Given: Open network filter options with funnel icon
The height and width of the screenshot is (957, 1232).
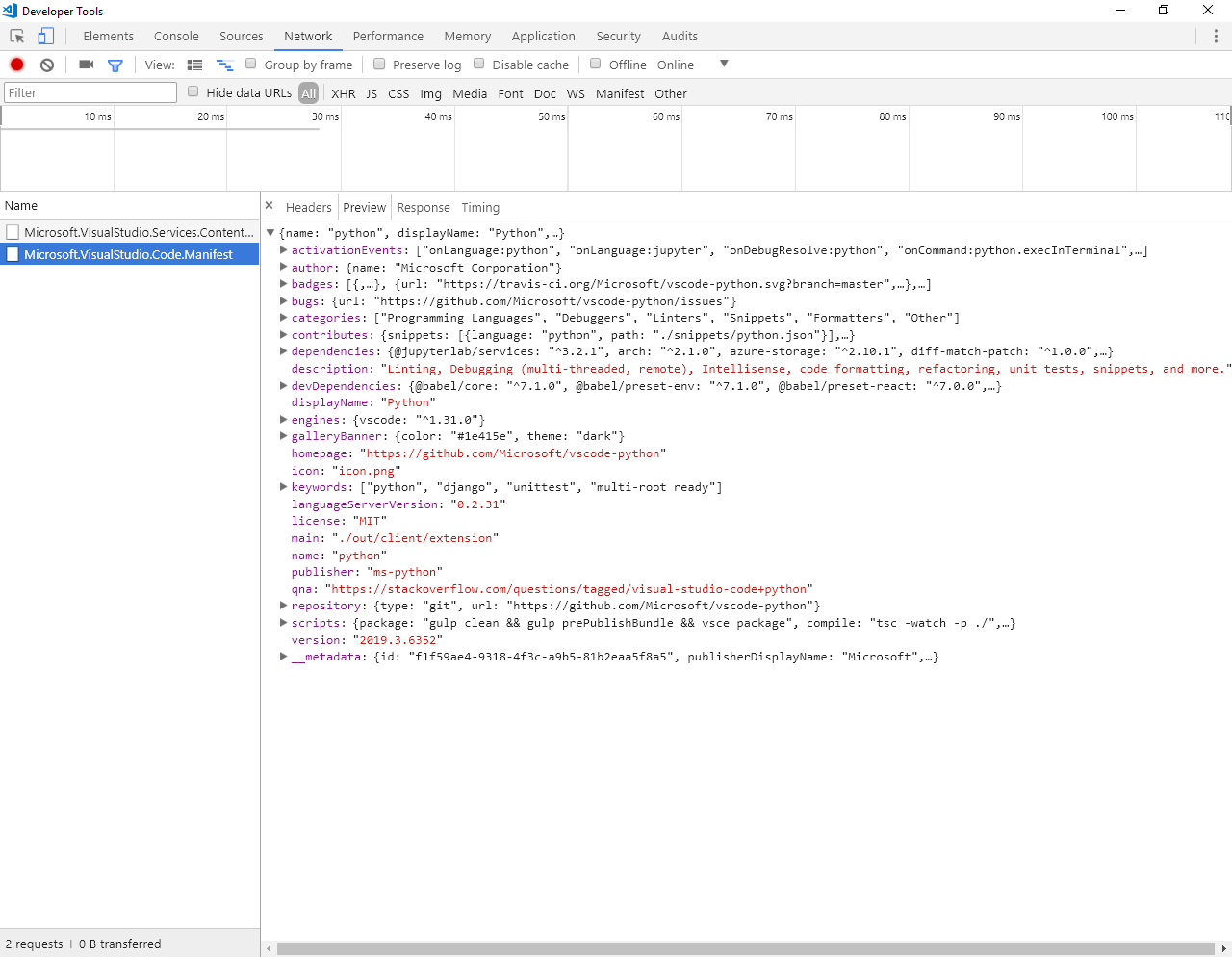Looking at the screenshot, I should pyautogui.click(x=115, y=65).
